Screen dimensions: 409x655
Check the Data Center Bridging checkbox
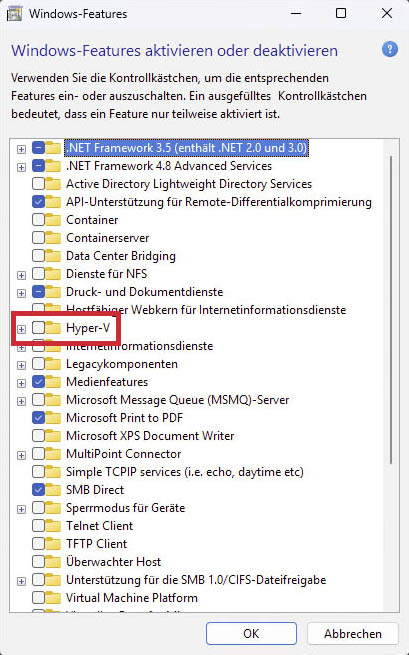[x=38, y=256]
